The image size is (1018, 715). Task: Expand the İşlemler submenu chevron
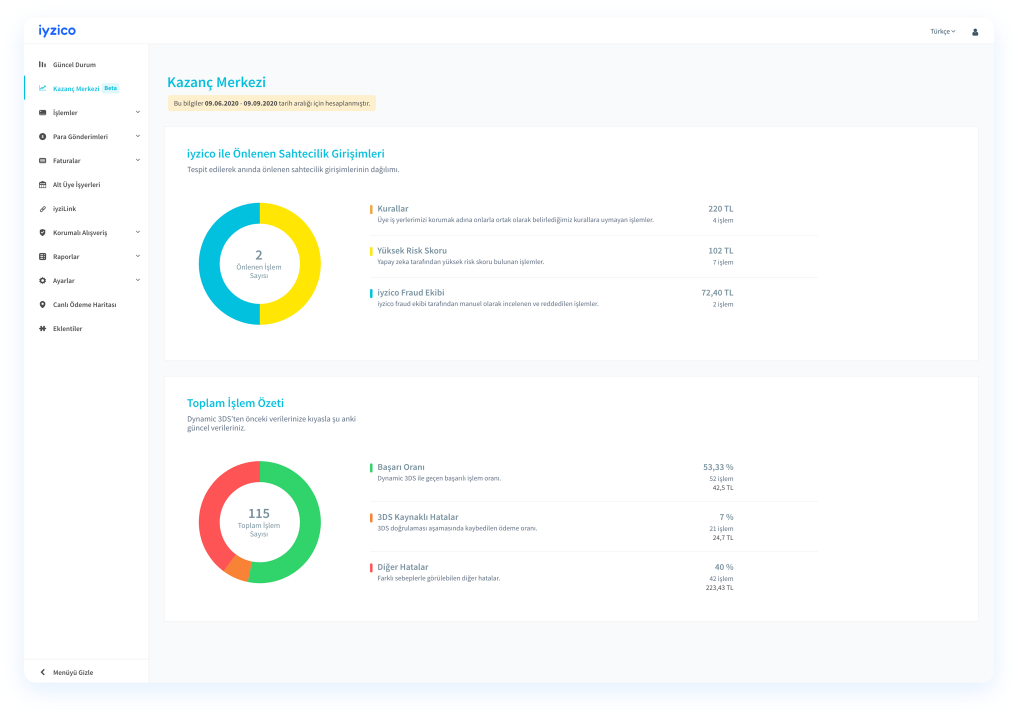tap(138, 112)
